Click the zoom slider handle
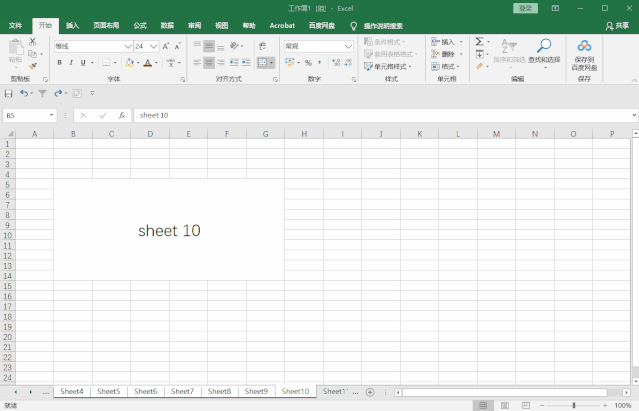This screenshot has height=411, width=639. pos(574,405)
